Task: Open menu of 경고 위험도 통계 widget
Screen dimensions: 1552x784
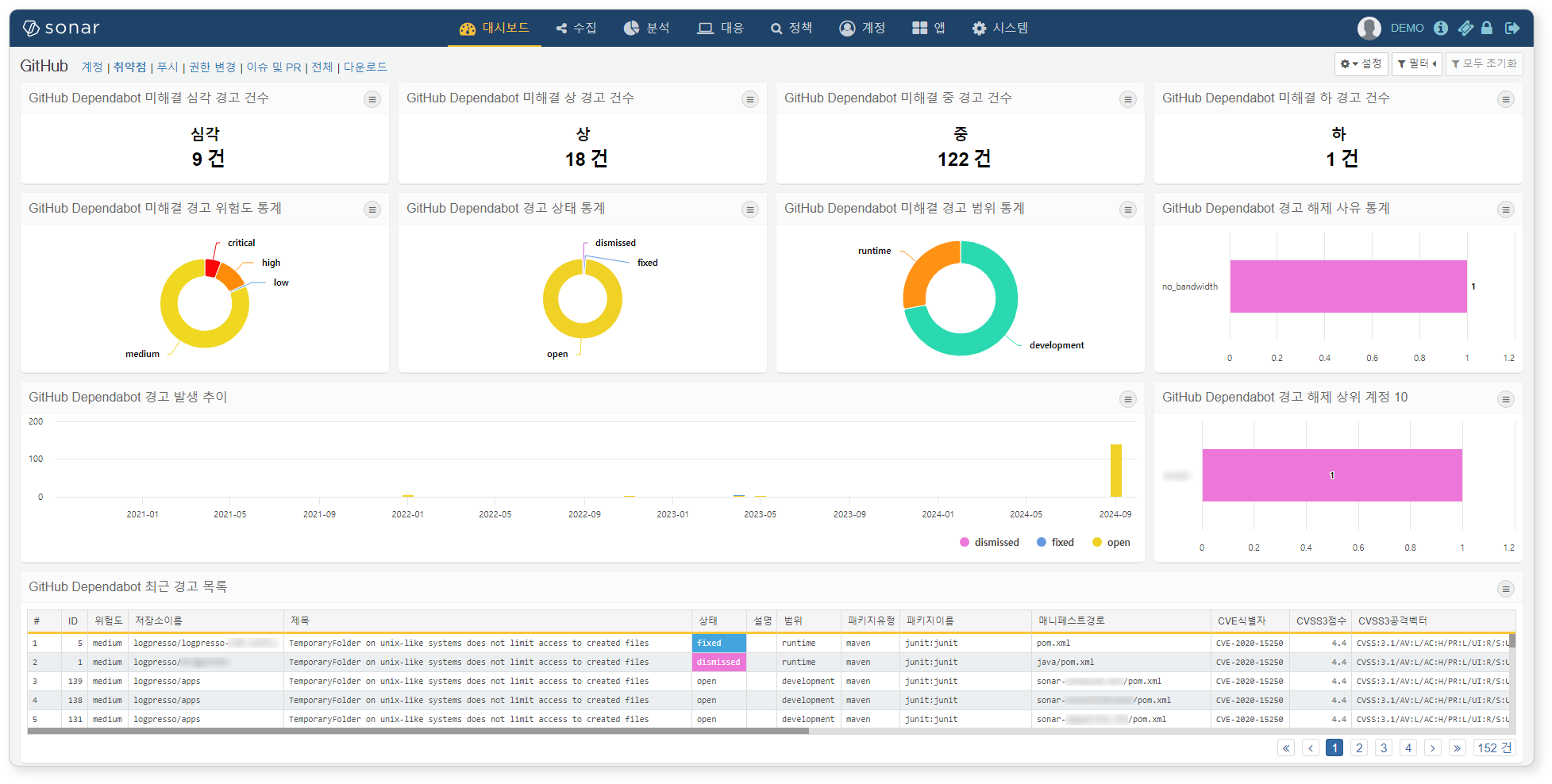Action: point(372,209)
